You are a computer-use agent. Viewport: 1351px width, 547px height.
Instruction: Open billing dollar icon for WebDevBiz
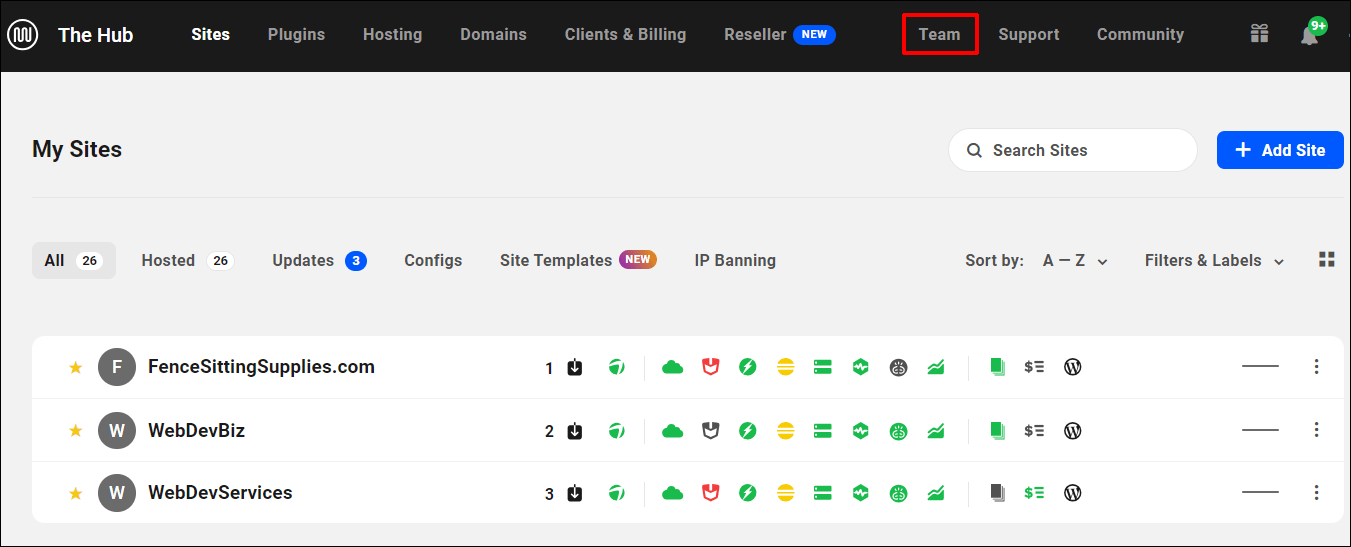1034,431
